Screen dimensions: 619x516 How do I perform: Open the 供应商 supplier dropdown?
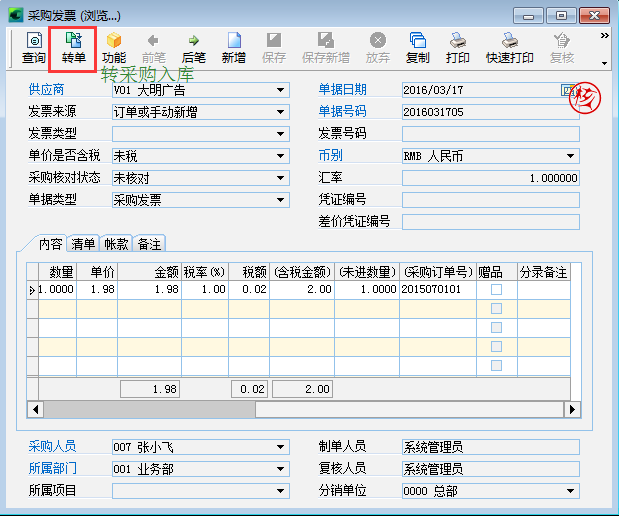click(x=280, y=90)
